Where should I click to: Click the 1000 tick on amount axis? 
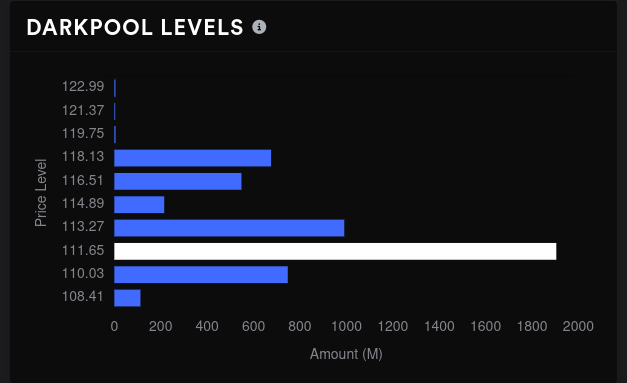(x=346, y=326)
